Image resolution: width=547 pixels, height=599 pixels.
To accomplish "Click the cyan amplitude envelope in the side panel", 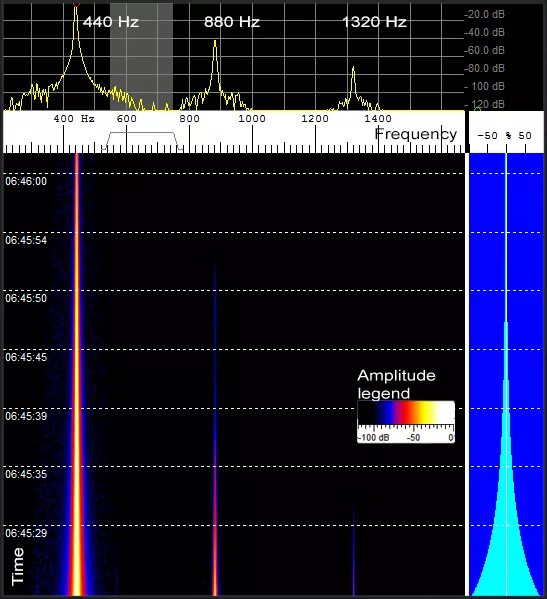I will (506, 535).
